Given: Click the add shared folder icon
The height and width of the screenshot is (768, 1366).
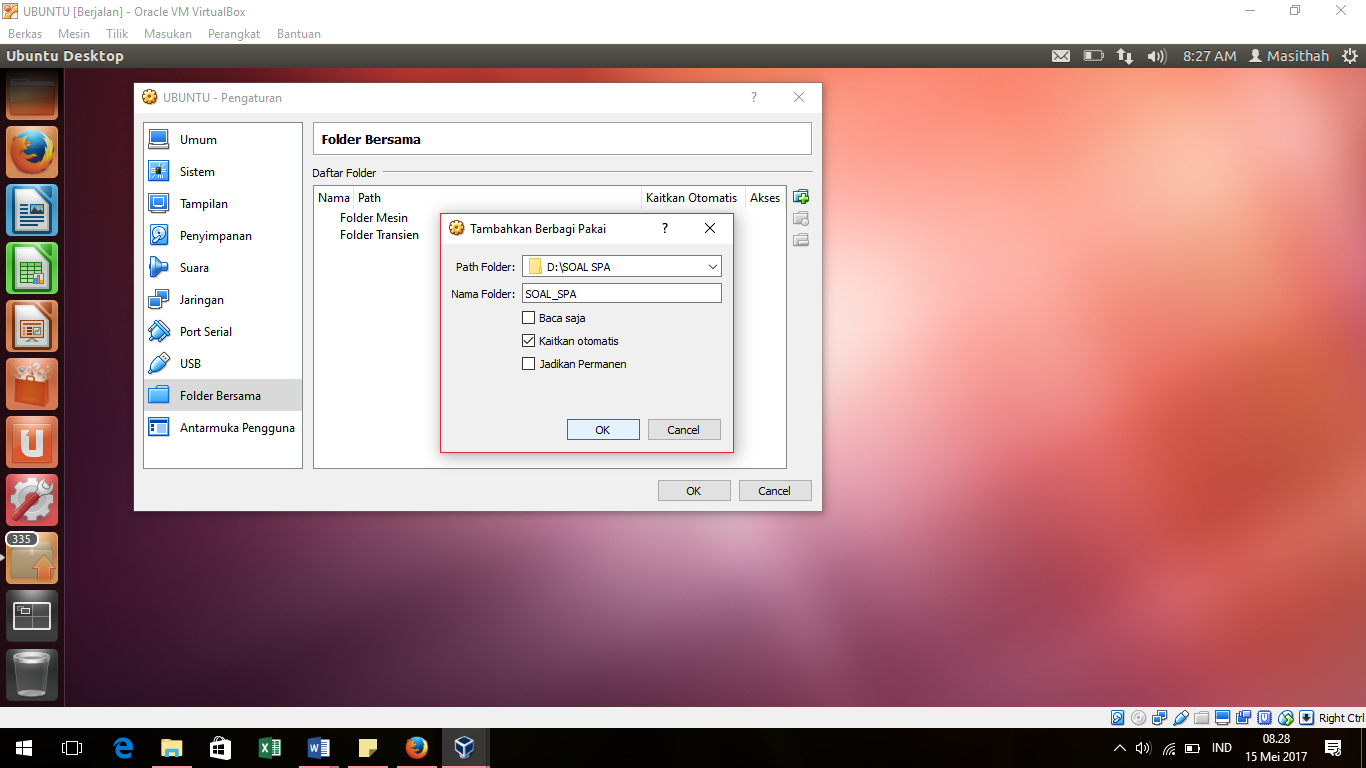Looking at the screenshot, I should (801, 197).
